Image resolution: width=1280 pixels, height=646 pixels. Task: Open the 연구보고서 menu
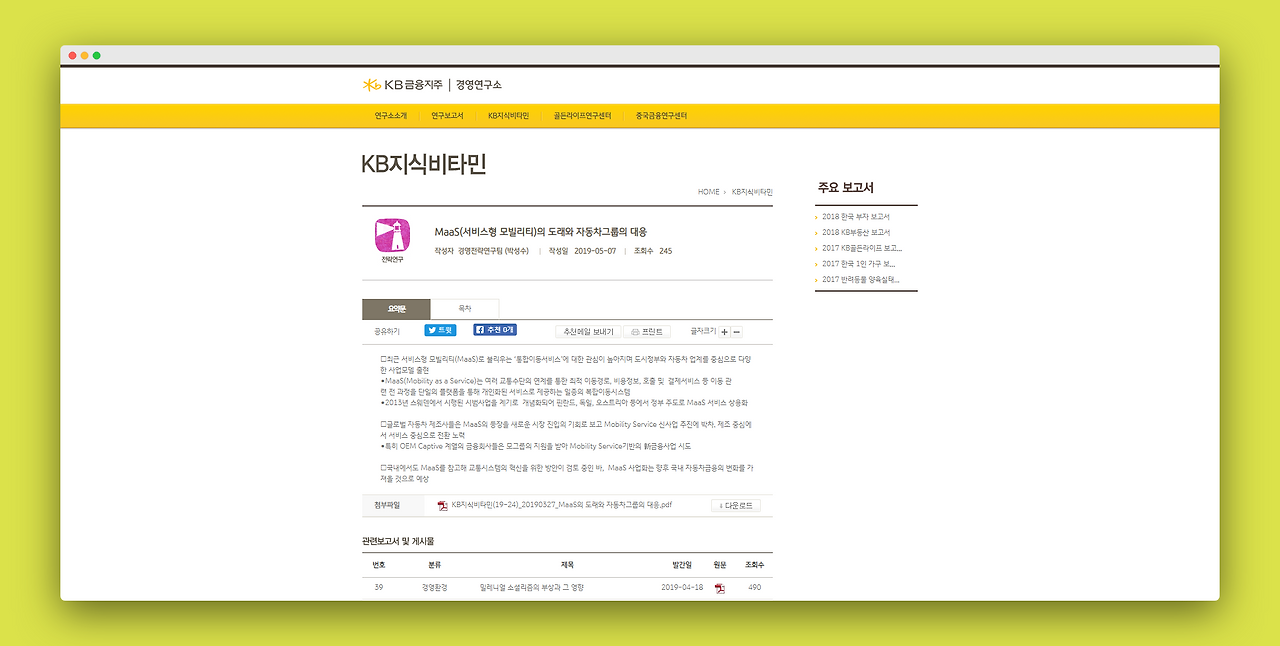tap(447, 116)
